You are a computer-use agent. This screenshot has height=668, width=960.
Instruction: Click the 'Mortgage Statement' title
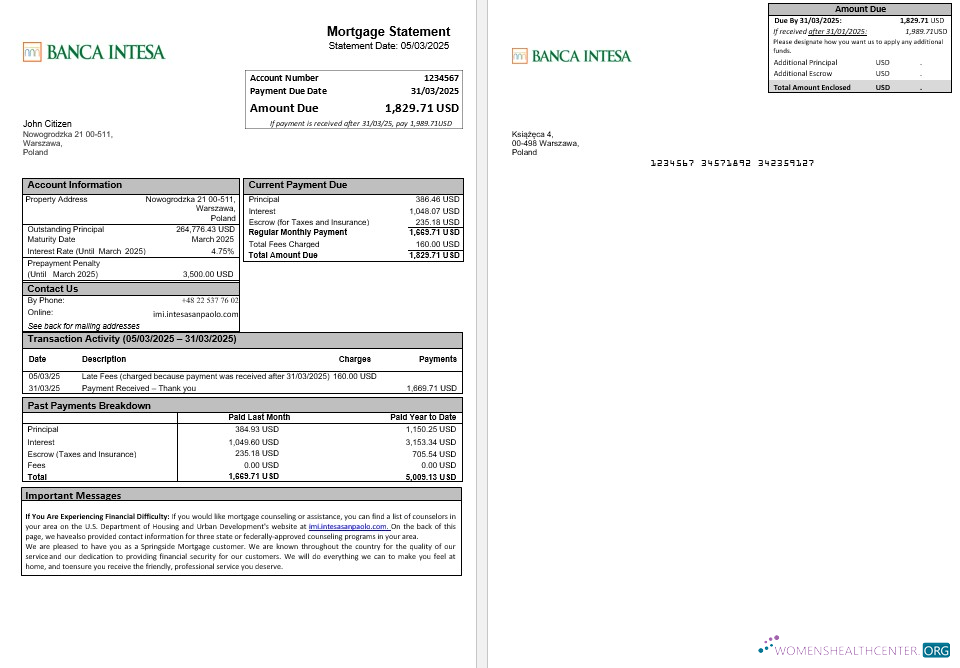[388, 31]
